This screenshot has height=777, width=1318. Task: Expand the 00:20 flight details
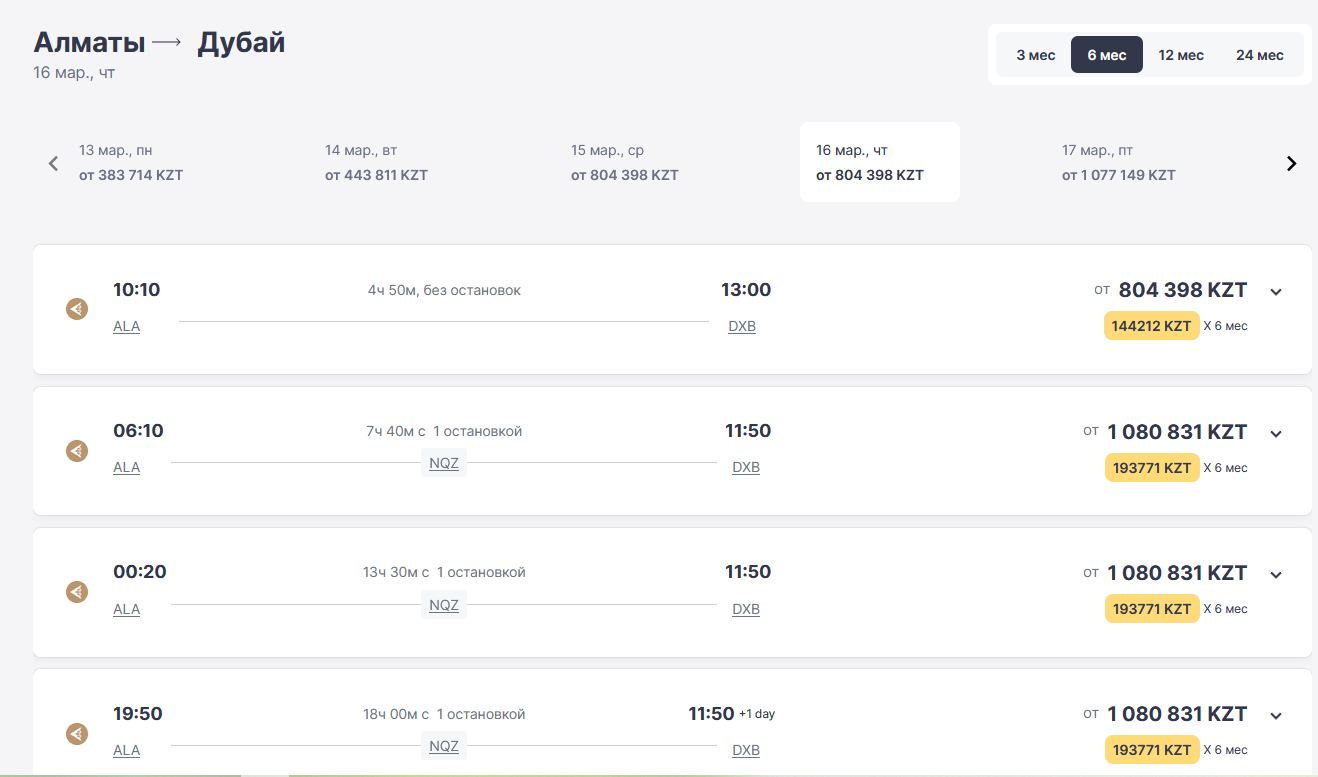(x=1275, y=575)
